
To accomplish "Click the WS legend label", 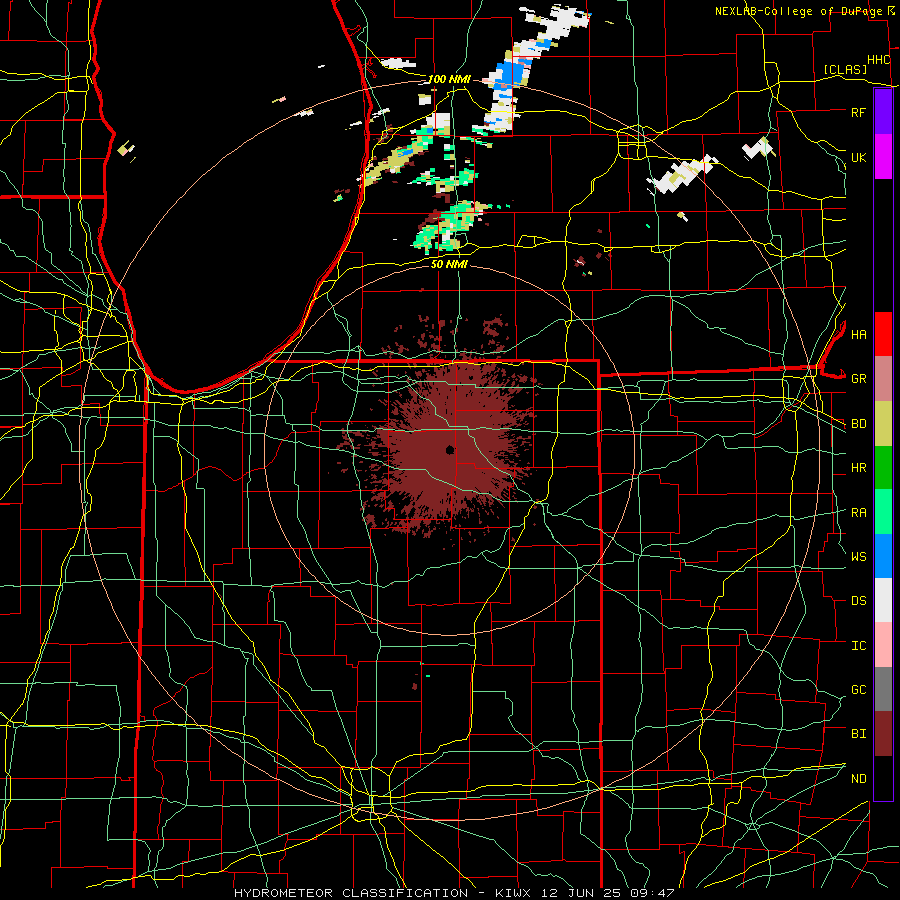I will coord(858,556).
